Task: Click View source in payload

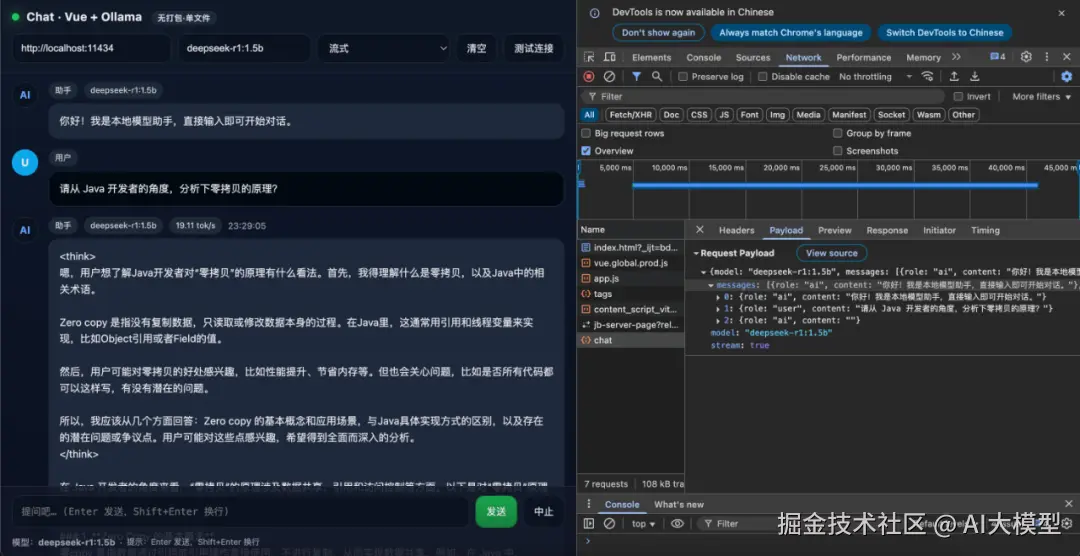Action: pyautogui.click(x=831, y=253)
